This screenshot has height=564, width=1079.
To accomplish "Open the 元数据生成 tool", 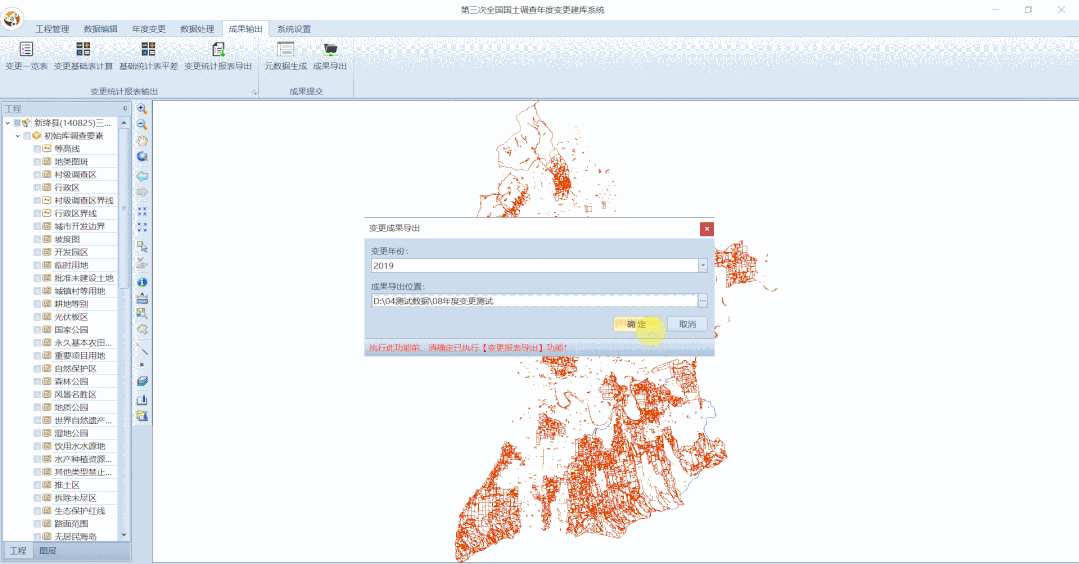I will pyautogui.click(x=286, y=56).
